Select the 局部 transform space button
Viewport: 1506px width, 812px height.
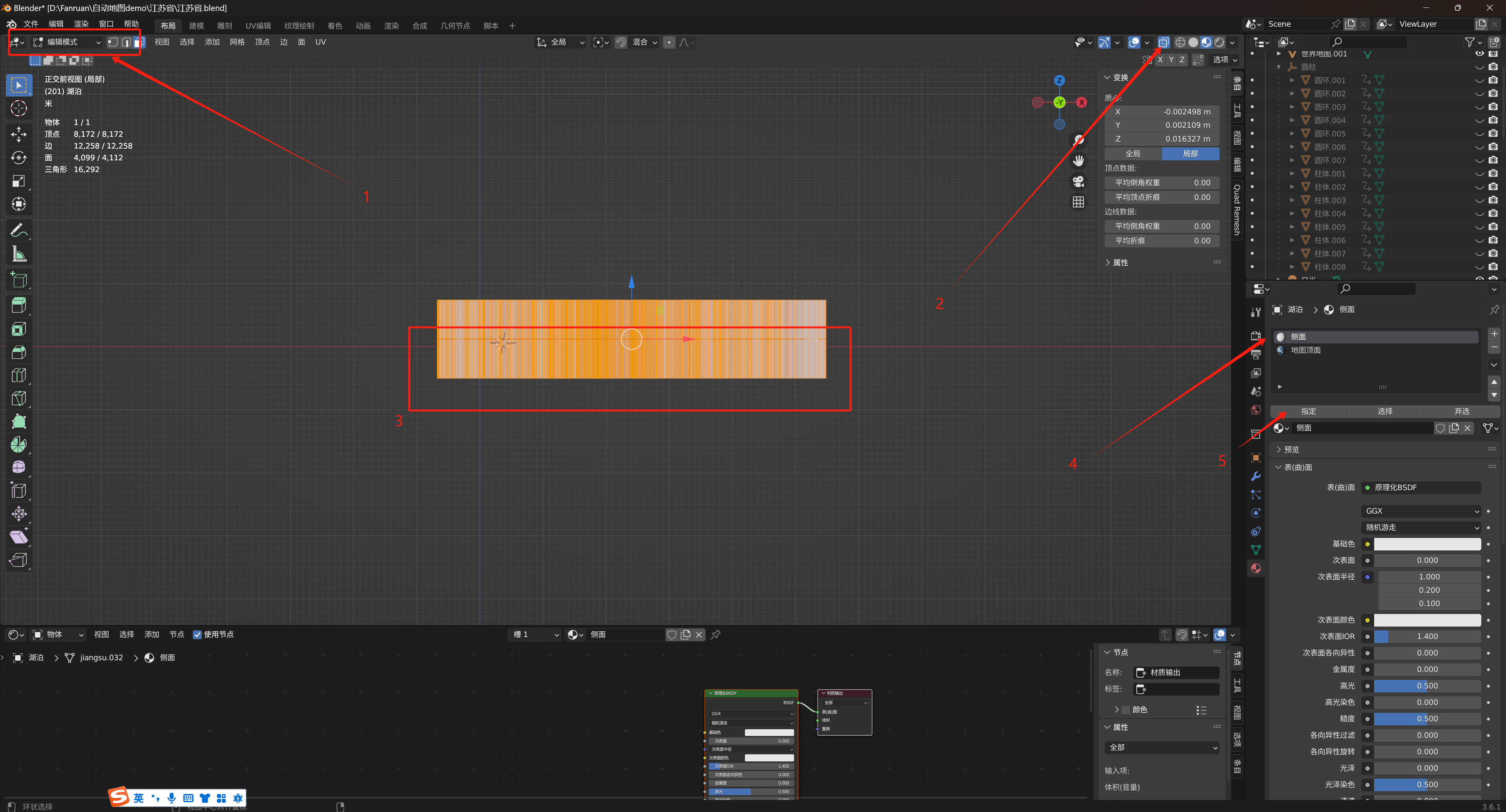pos(1190,154)
